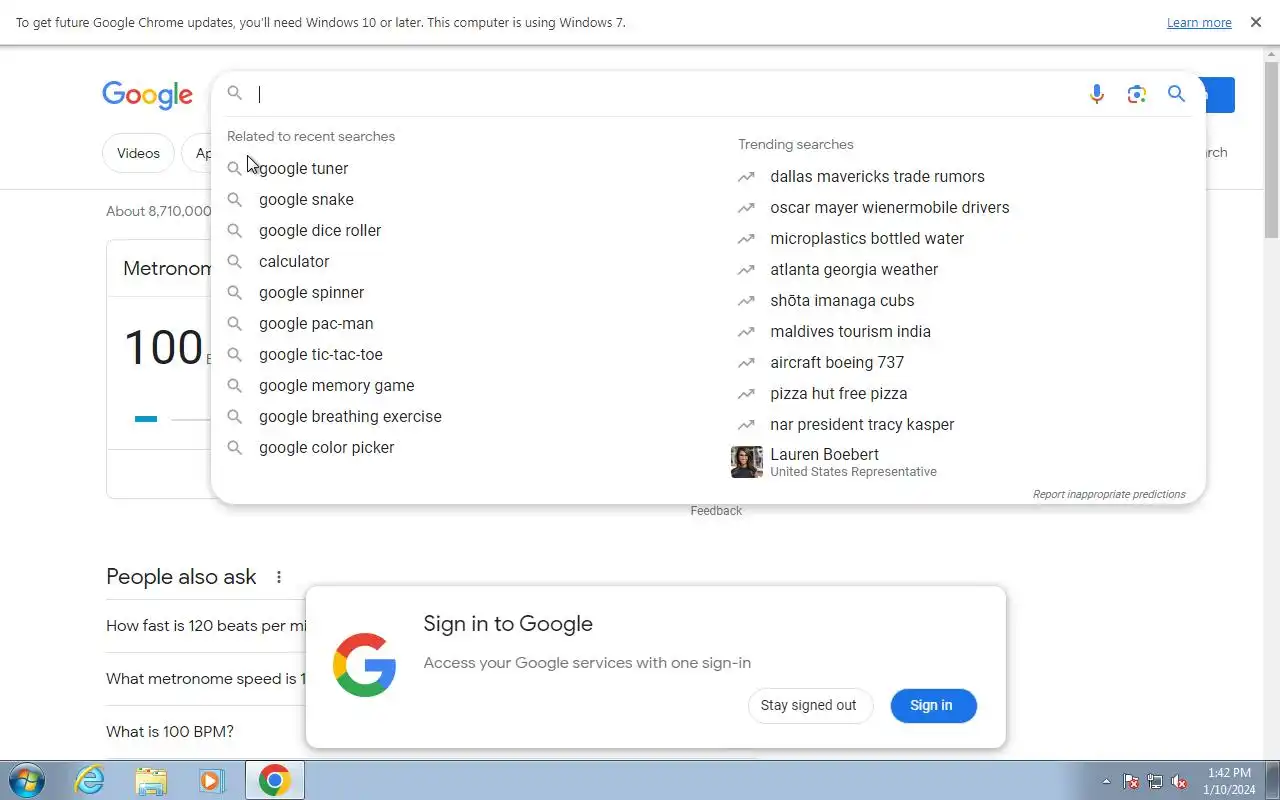Click the Stay signed out button

[809, 705]
